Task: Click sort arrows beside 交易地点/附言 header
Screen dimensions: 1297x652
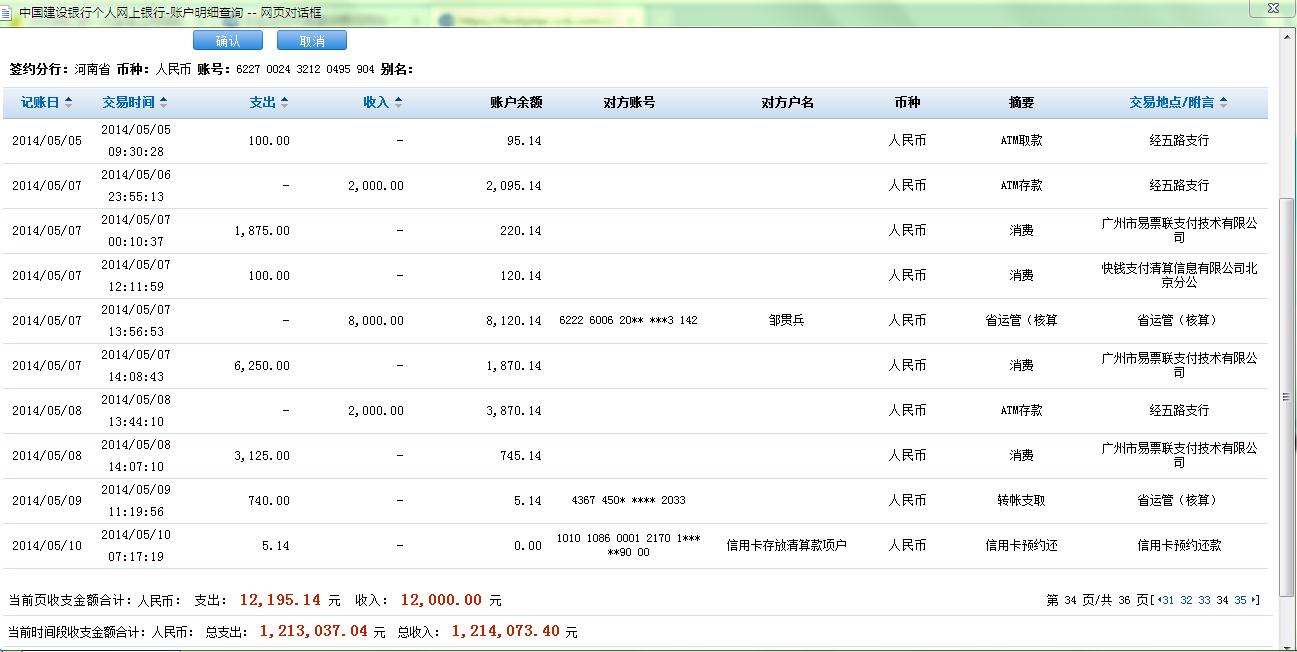Action: pyautogui.click(x=1224, y=103)
